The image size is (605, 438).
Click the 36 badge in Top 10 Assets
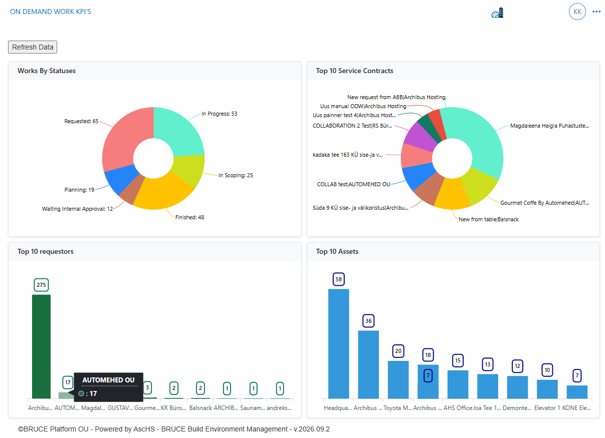tap(368, 321)
